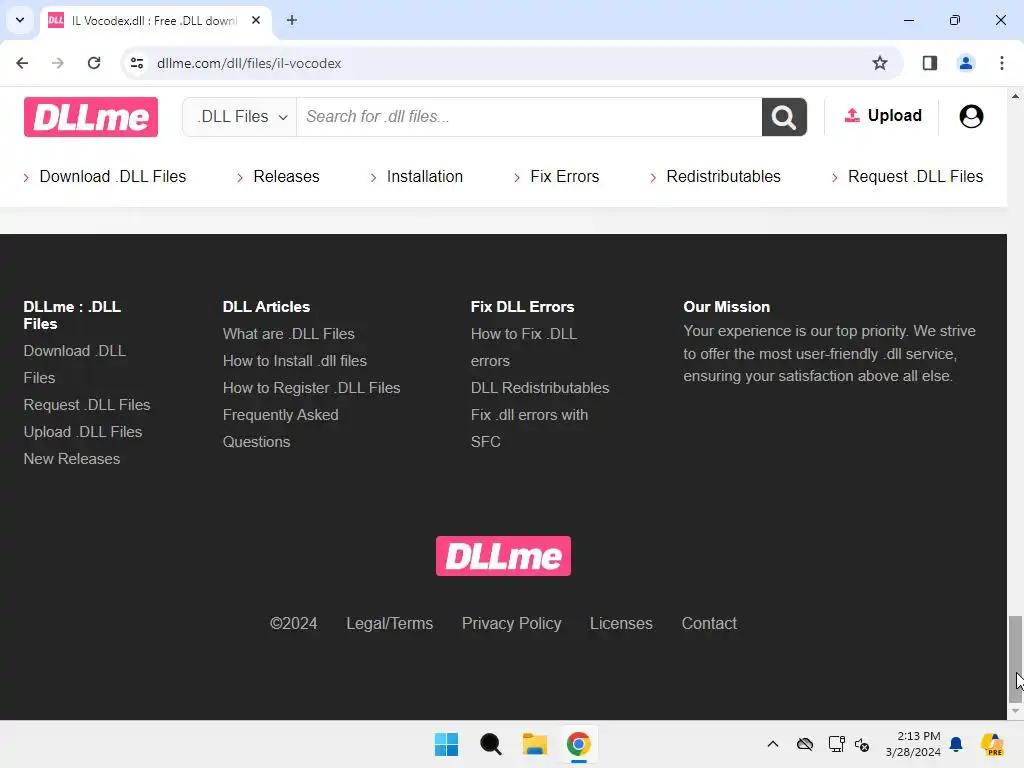Click the cloud sync tray icon
Viewport: 1024px width, 768px height.
(805, 744)
